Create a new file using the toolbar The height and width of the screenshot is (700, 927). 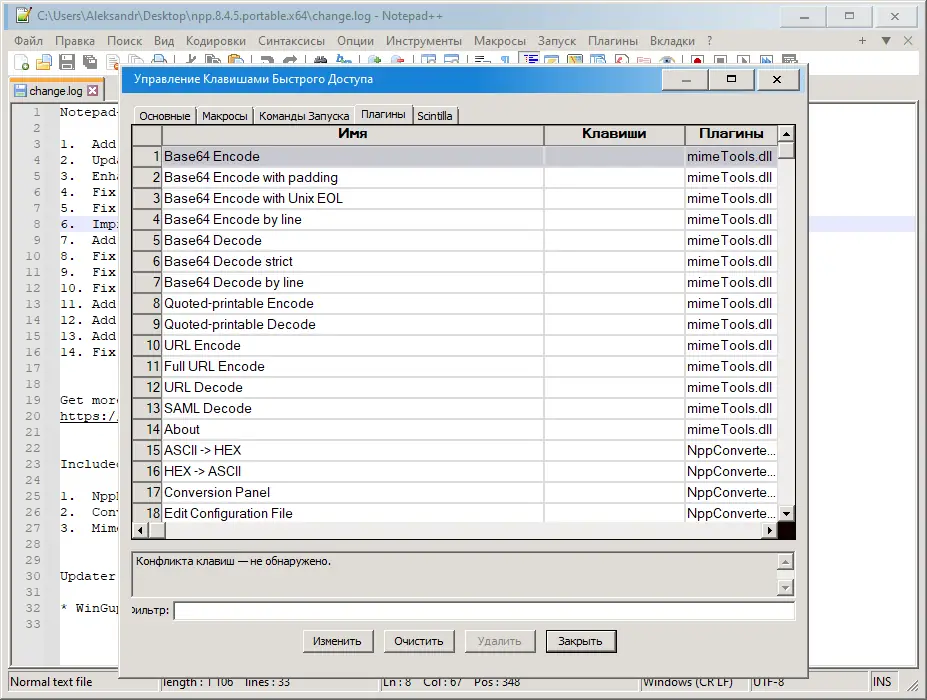tap(22, 61)
